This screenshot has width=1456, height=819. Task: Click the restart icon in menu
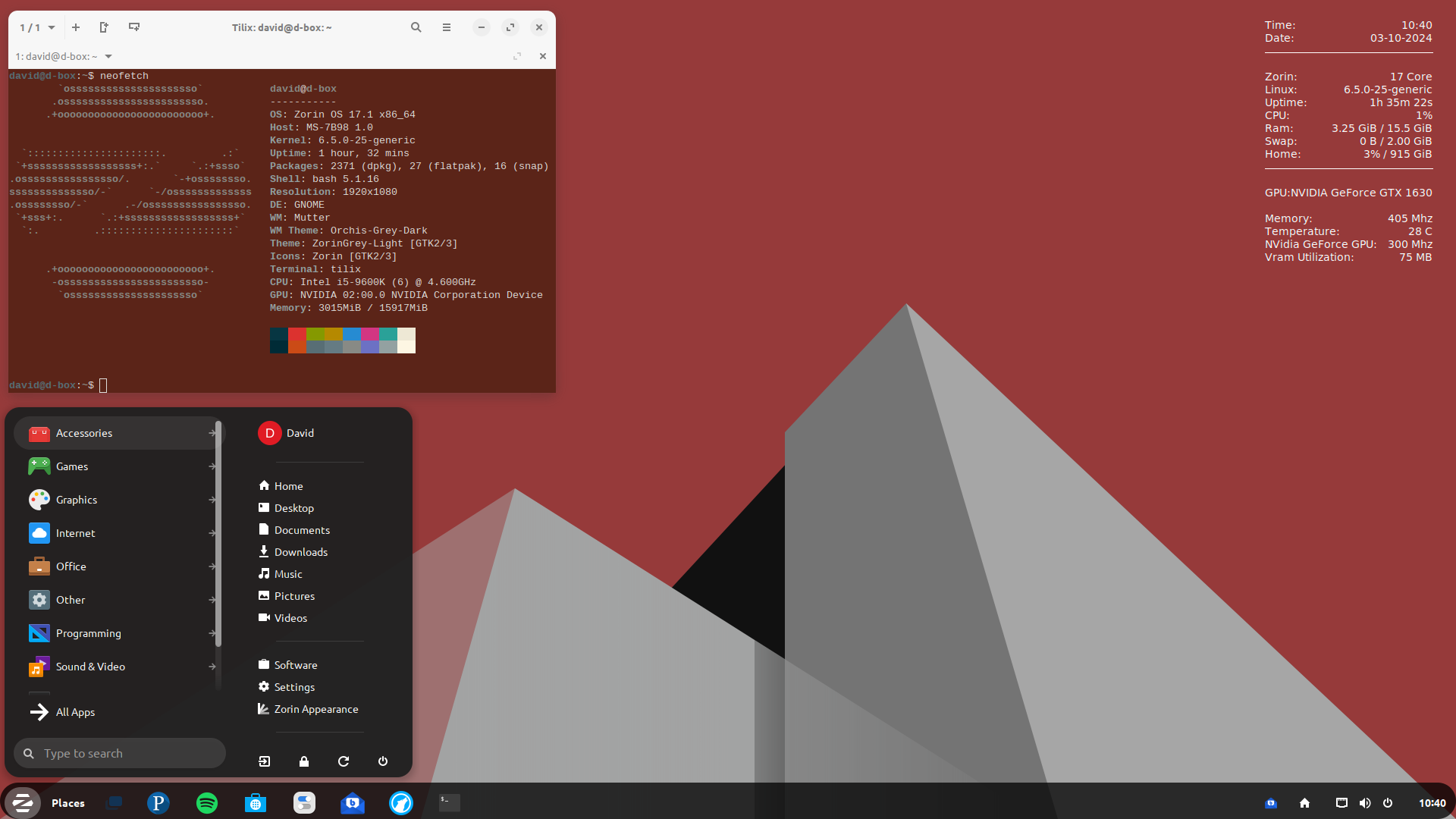[x=344, y=761]
